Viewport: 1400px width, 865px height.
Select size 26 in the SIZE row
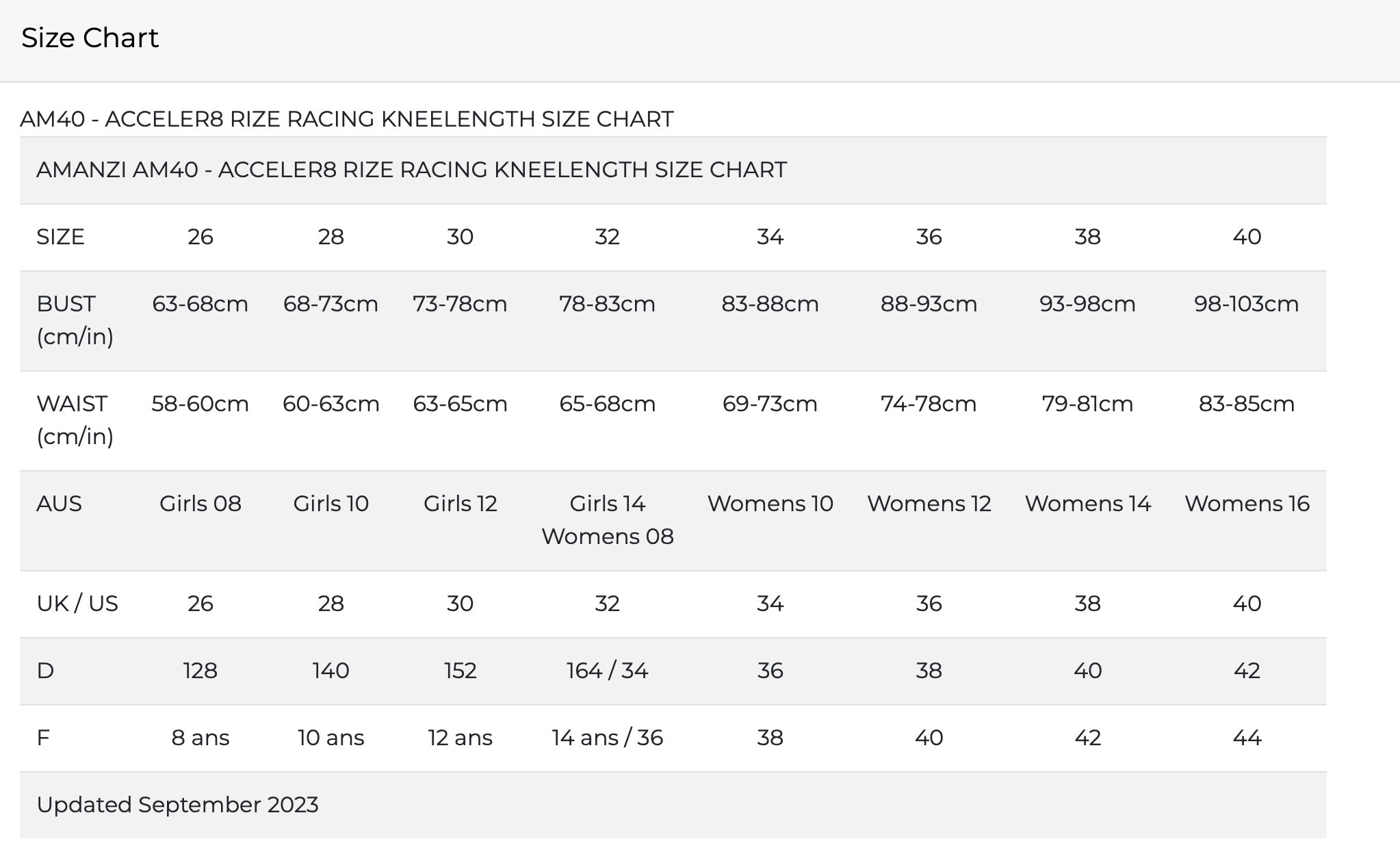pos(200,236)
